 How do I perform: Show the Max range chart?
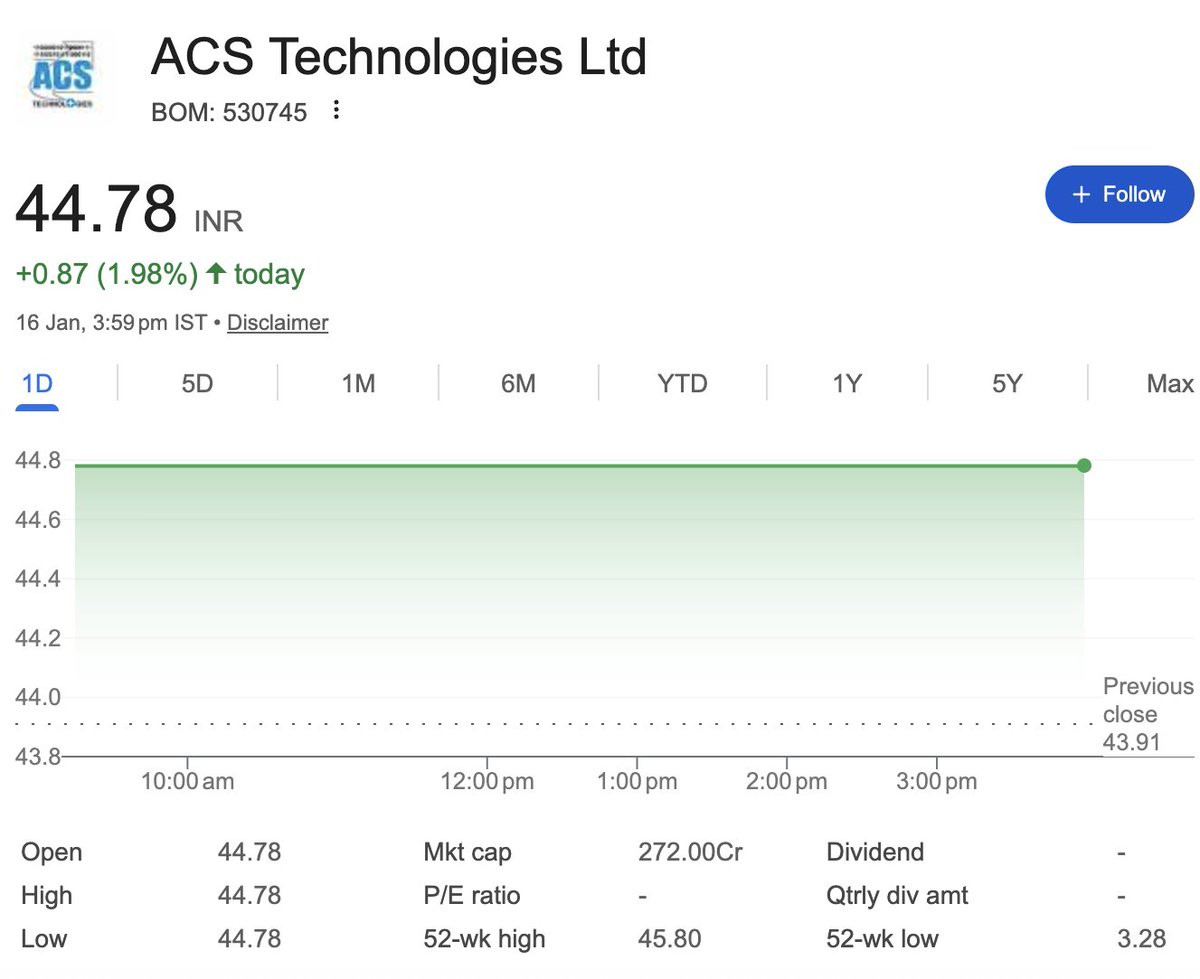(1170, 384)
